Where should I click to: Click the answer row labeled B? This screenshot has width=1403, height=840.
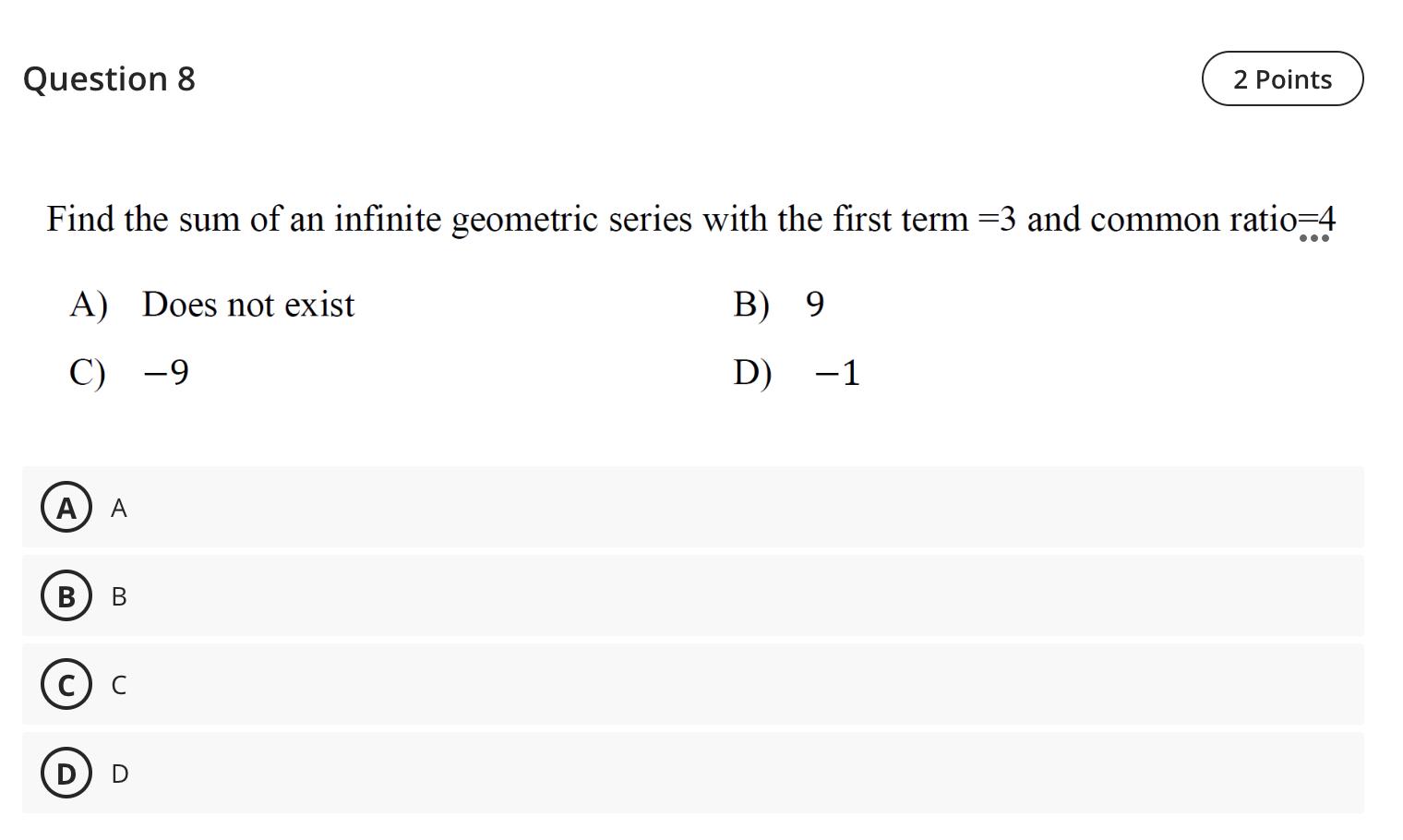click(646, 596)
